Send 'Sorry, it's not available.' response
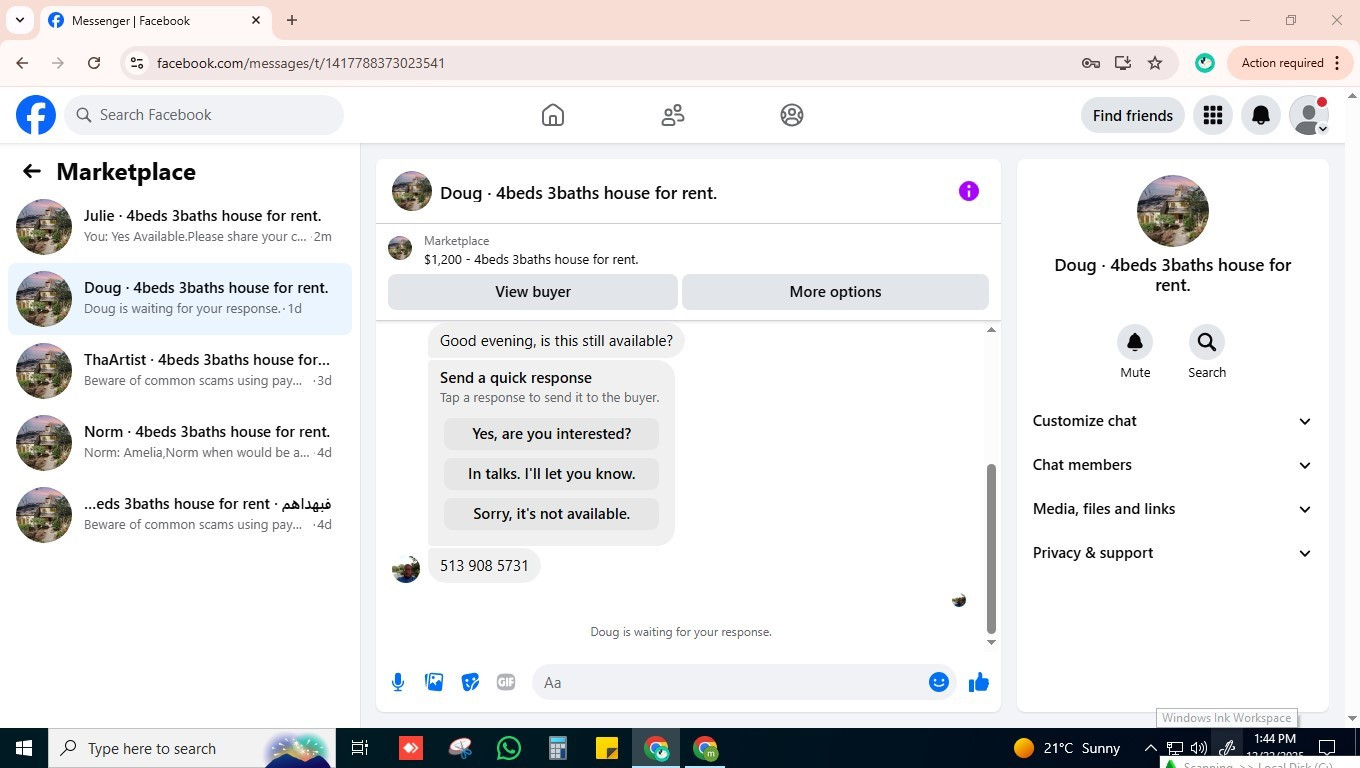The height and width of the screenshot is (768, 1360). point(551,514)
